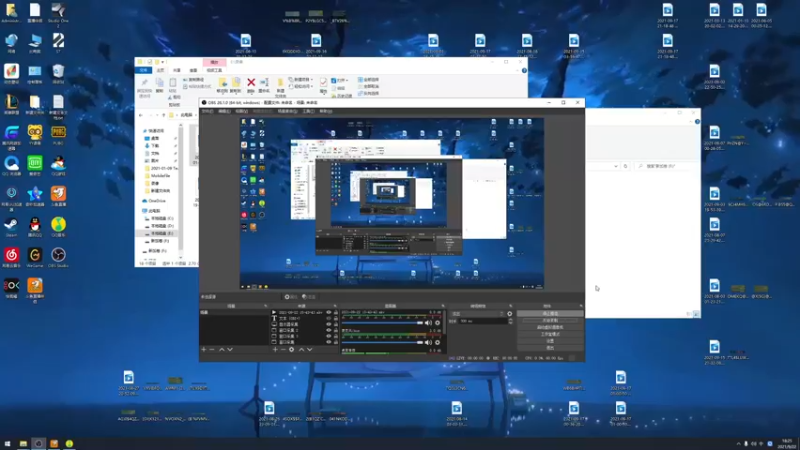Open source properties gear under sources list
The height and width of the screenshot is (450, 800).
tap(291, 349)
